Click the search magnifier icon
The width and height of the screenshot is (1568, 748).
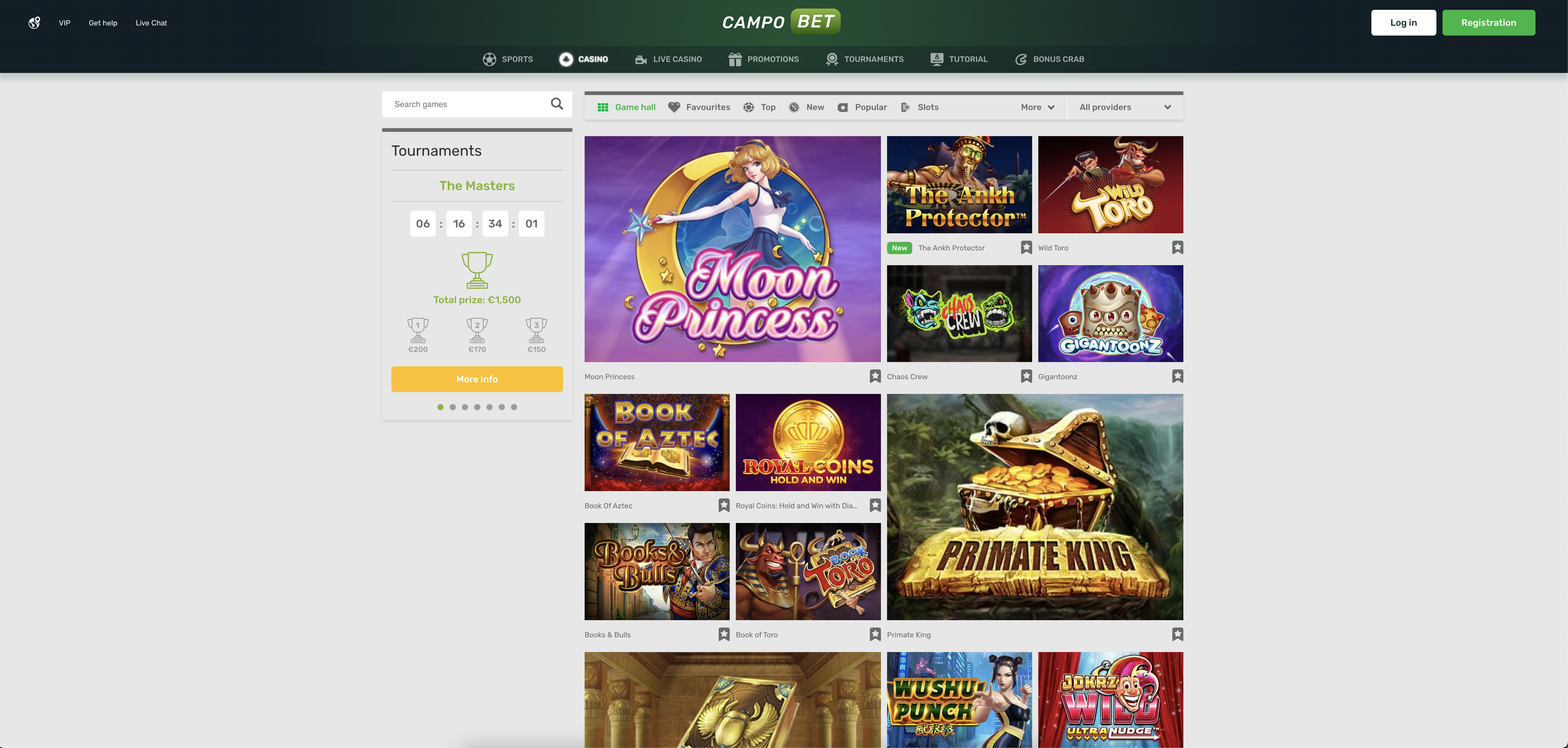(556, 104)
